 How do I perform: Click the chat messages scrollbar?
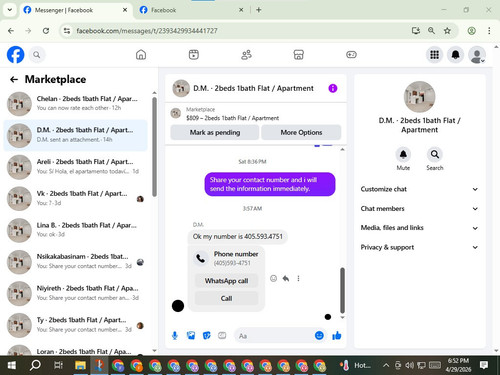[342, 290]
